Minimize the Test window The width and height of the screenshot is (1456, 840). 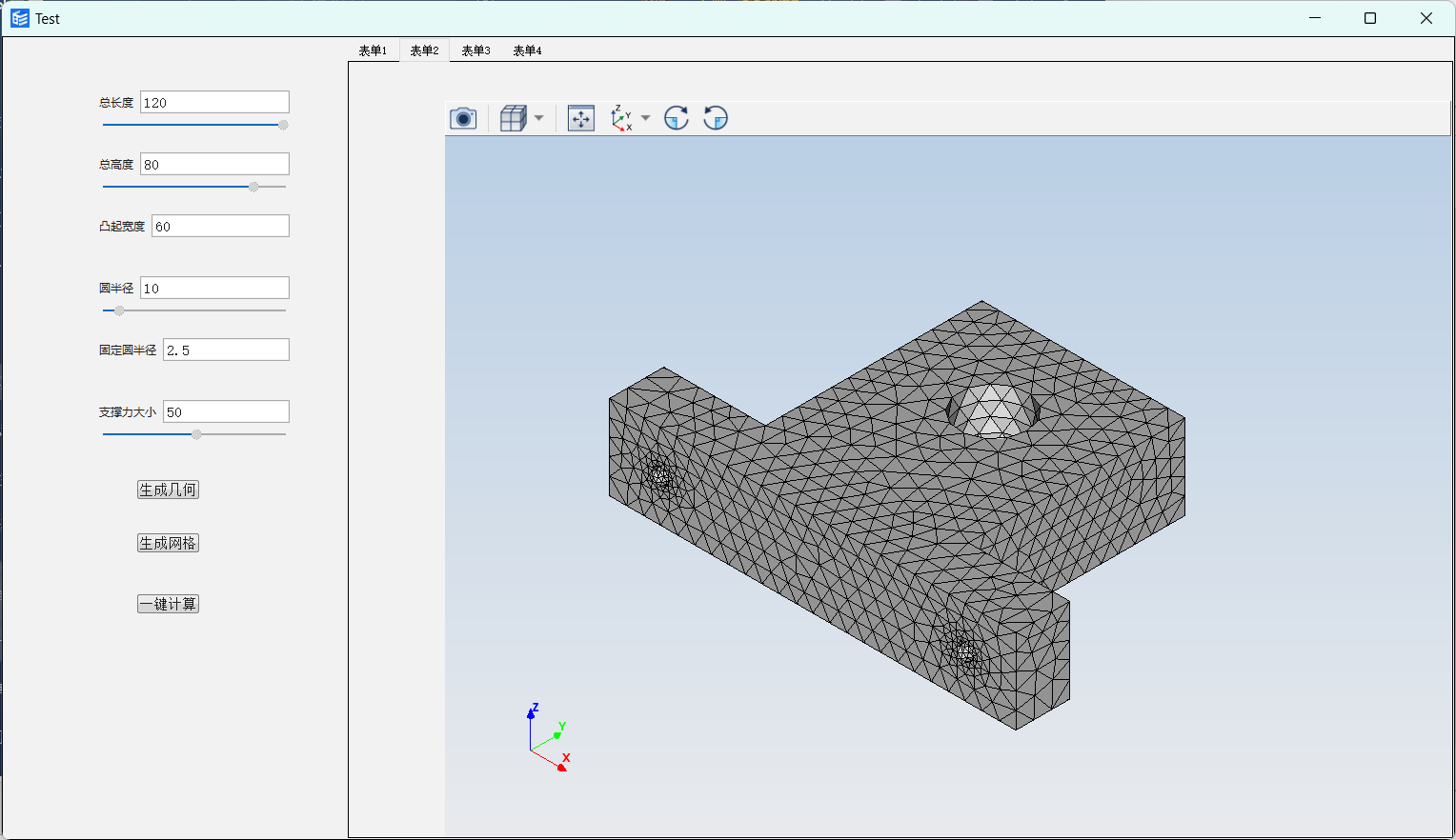(x=1315, y=18)
